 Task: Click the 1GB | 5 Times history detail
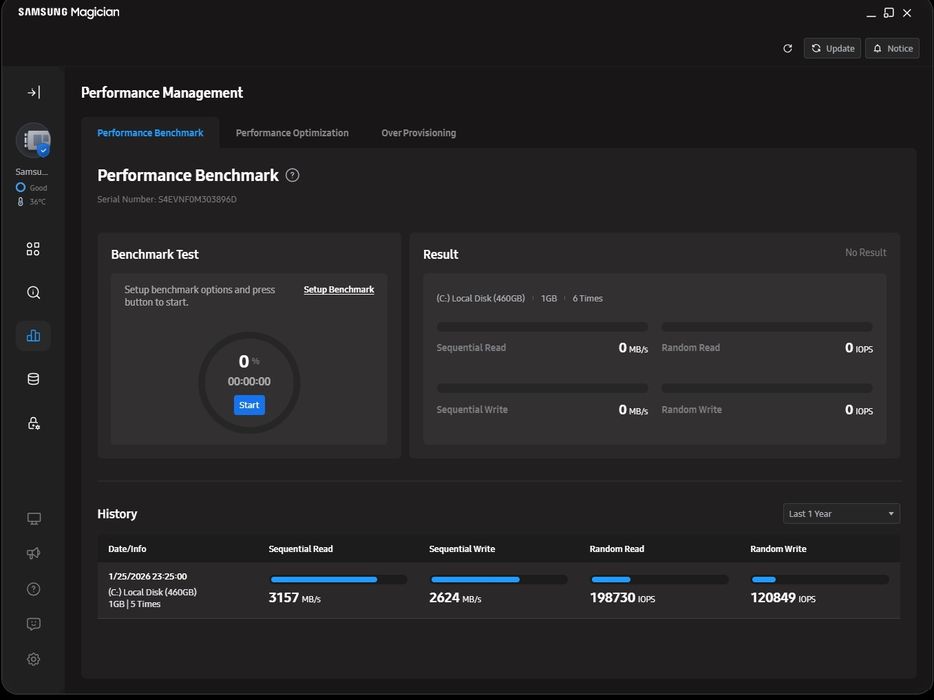click(x=134, y=603)
